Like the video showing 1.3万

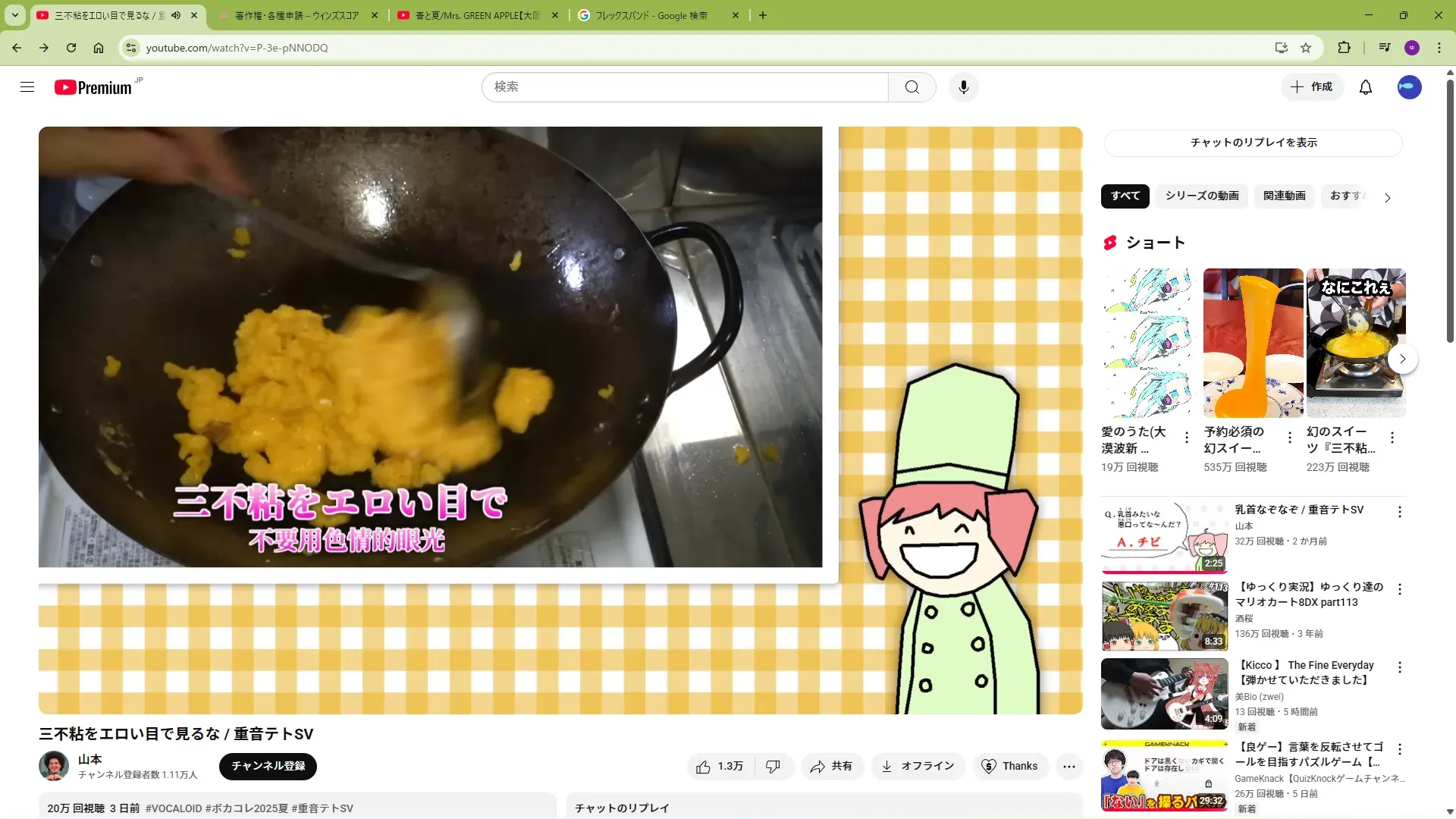click(x=720, y=767)
